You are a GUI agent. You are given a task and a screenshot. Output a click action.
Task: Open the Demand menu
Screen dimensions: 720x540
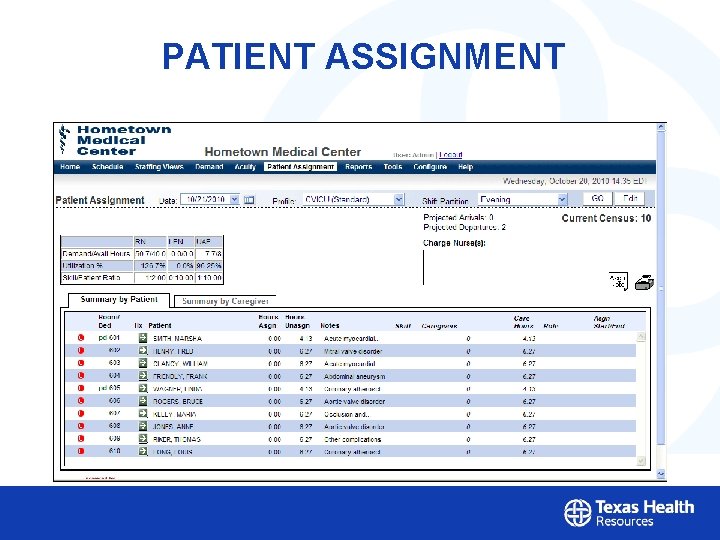coord(209,167)
